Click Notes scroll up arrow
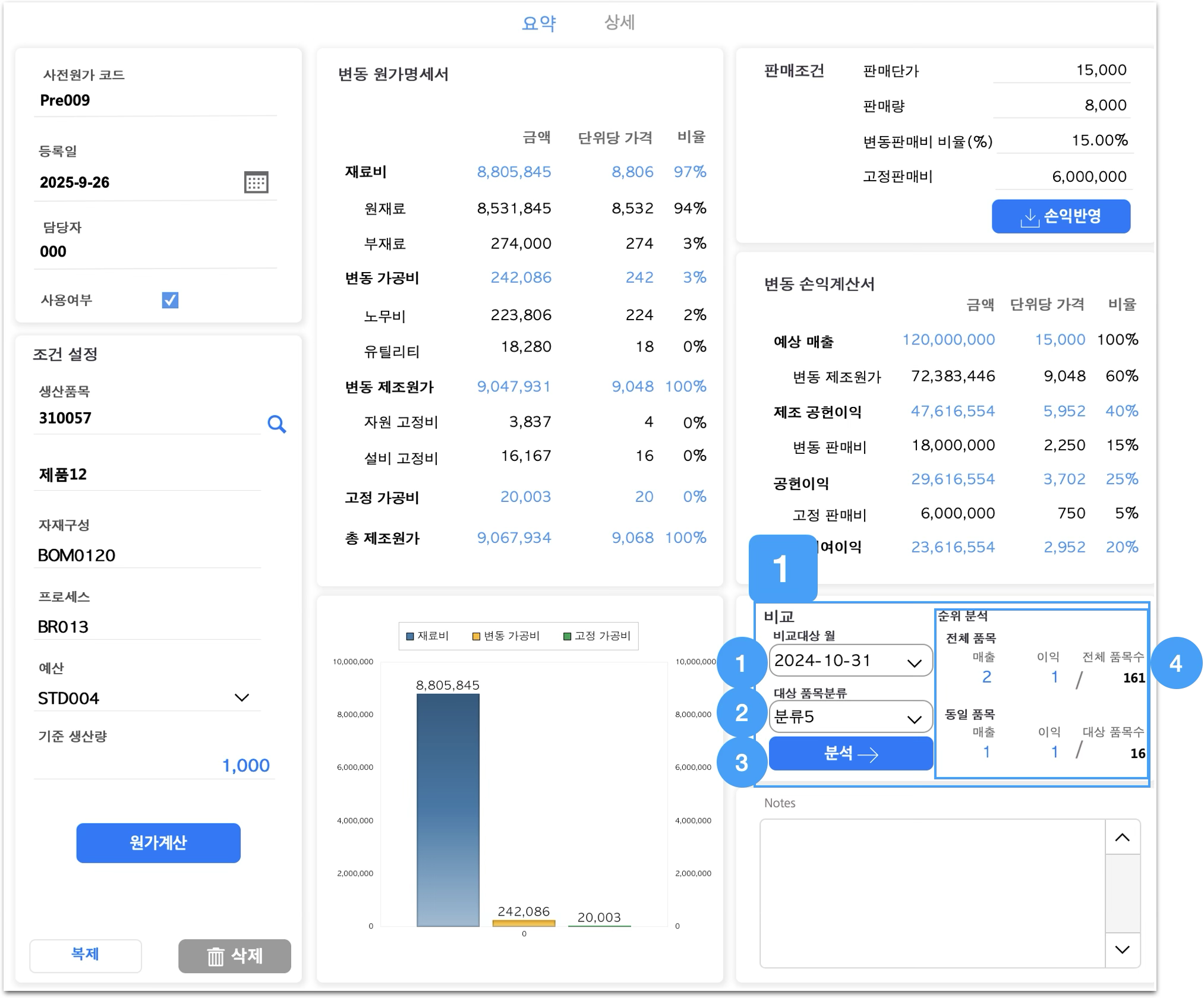1204x998 pixels. pos(1122,838)
